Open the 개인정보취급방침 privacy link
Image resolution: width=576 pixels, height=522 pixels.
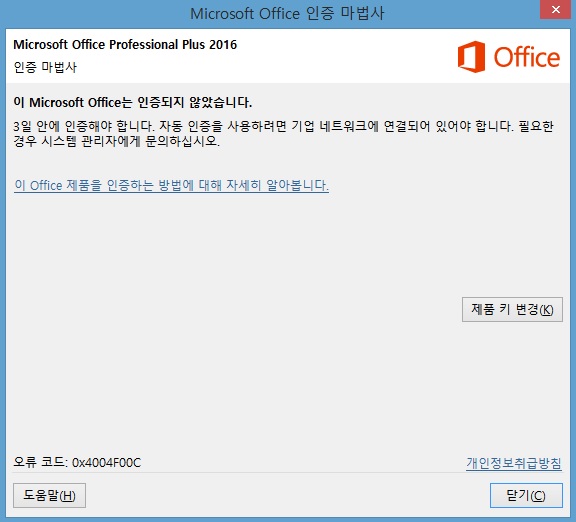(514, 463)
